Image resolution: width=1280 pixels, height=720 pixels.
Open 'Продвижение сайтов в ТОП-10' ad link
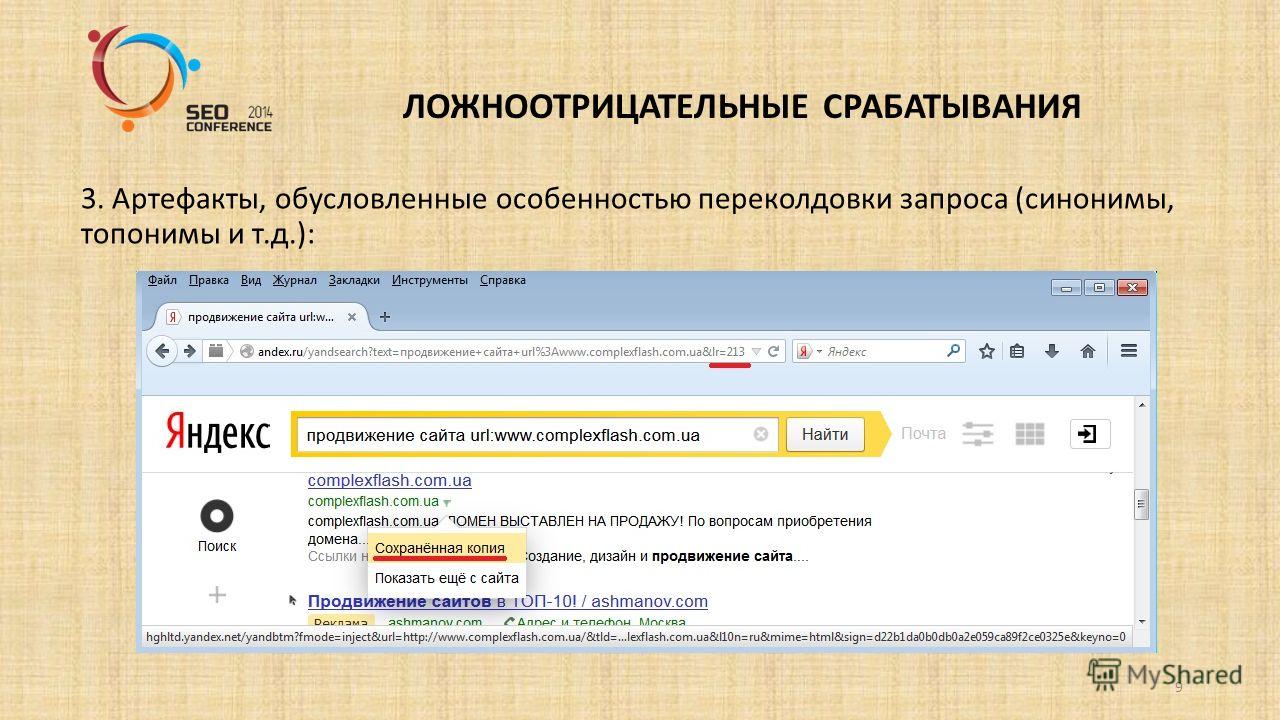[508, 601]
